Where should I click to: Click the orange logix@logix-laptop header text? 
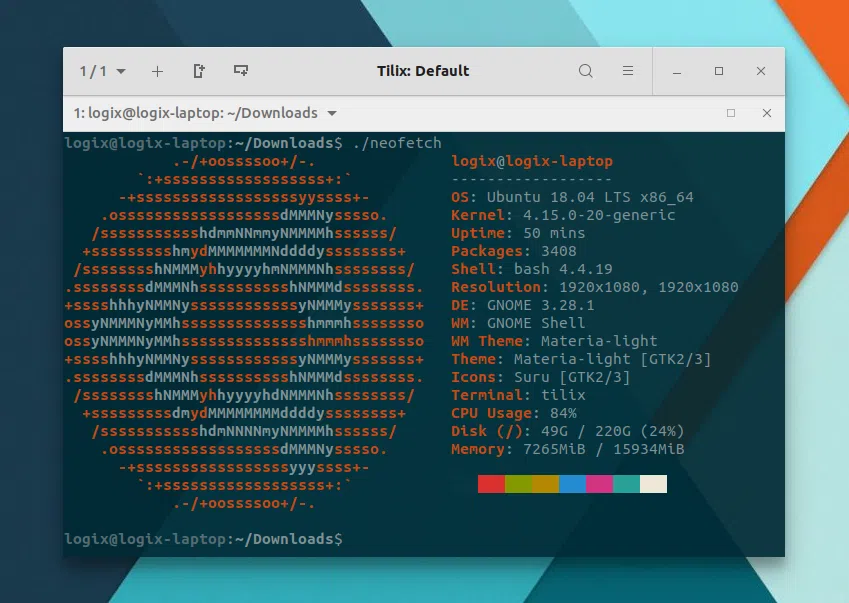click(x=532, y=161)
